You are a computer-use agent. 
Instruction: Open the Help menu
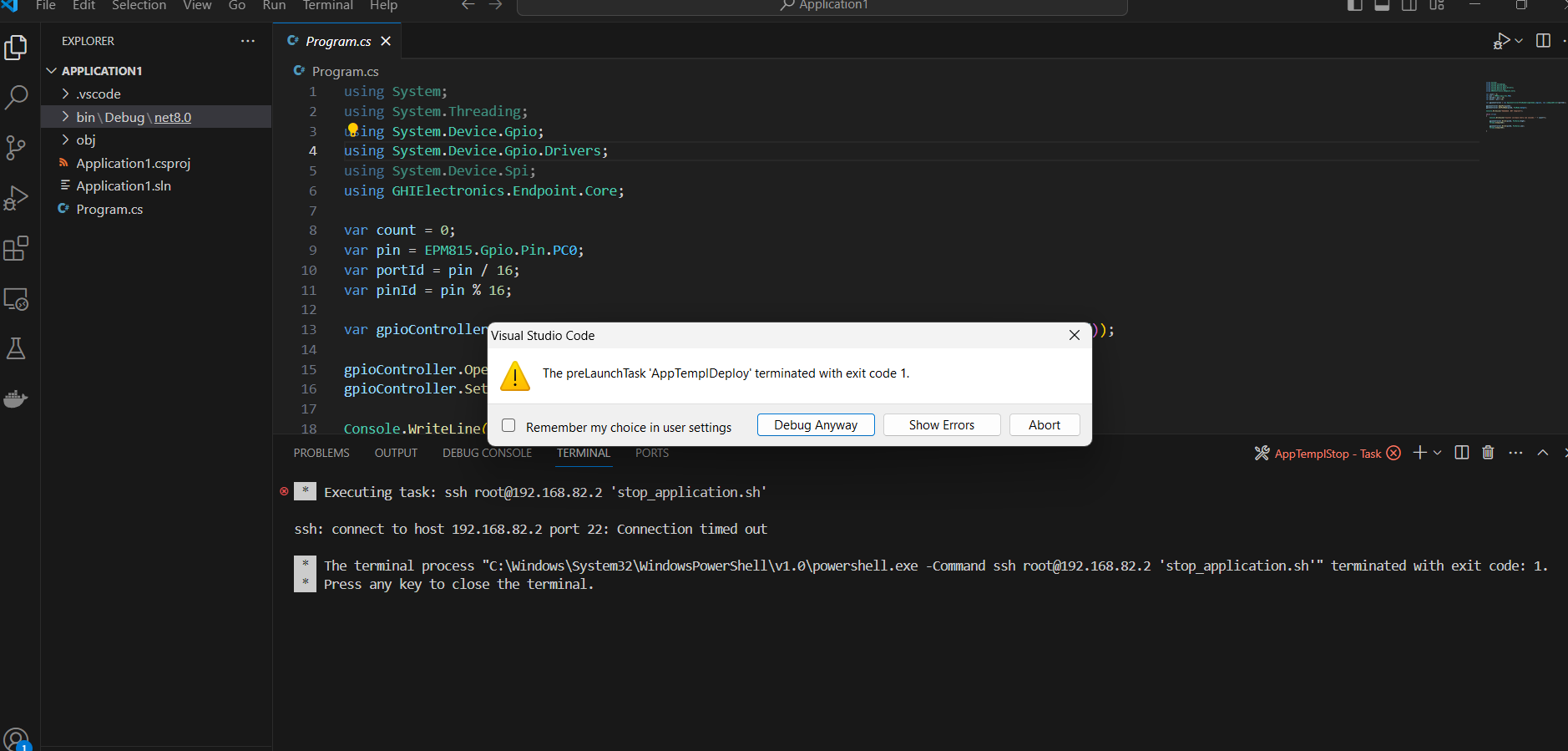point(383,6)
